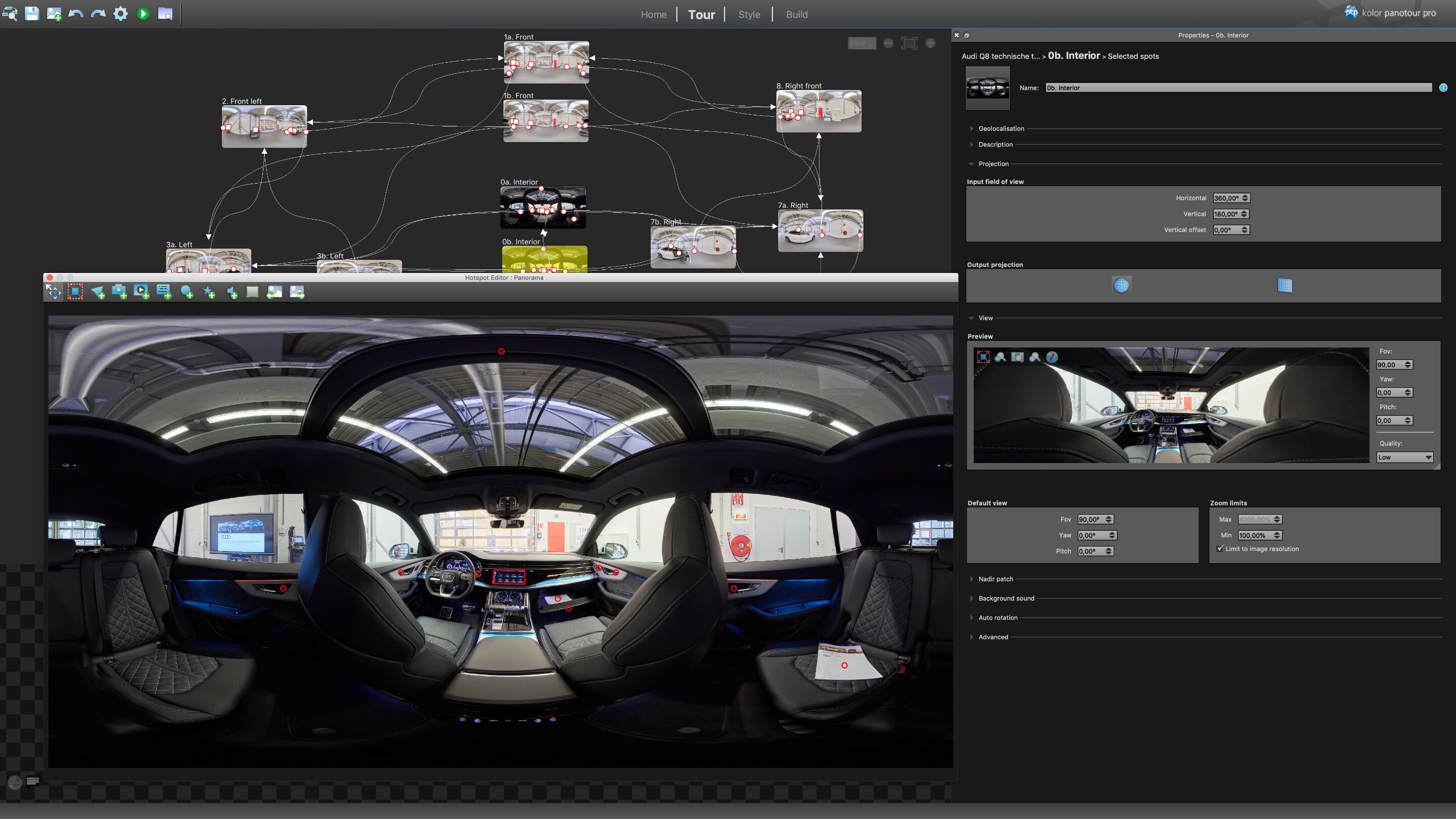Select the add polygon hotspot tool
1456x819 pixels.
[97, 292]
